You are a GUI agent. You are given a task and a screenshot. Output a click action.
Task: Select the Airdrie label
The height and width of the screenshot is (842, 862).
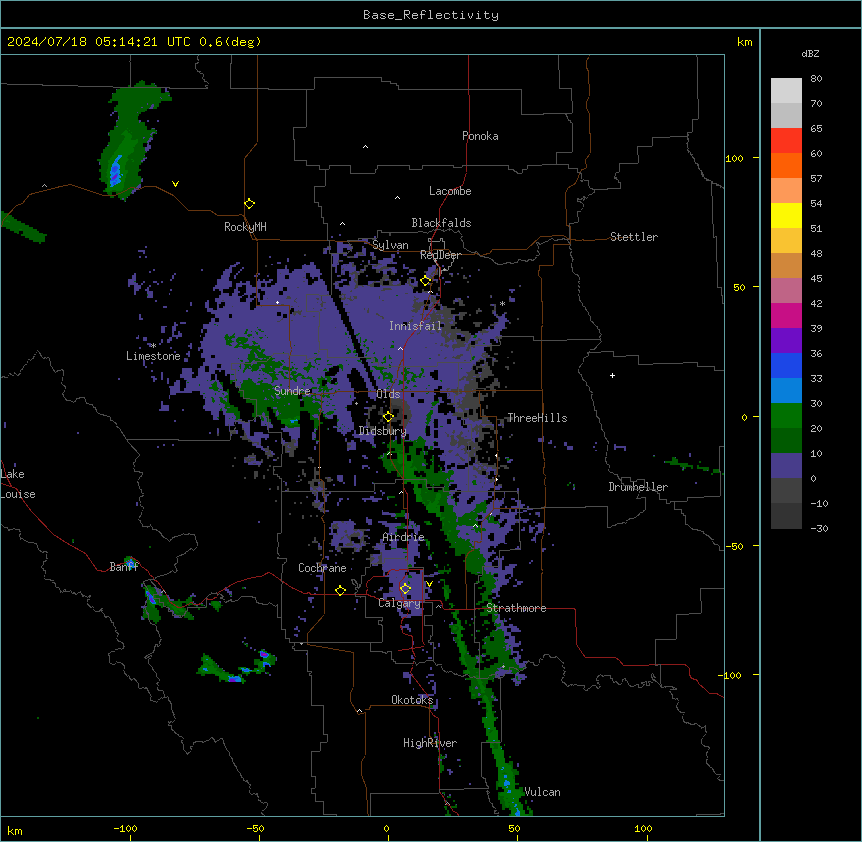(x=404, y=537)
